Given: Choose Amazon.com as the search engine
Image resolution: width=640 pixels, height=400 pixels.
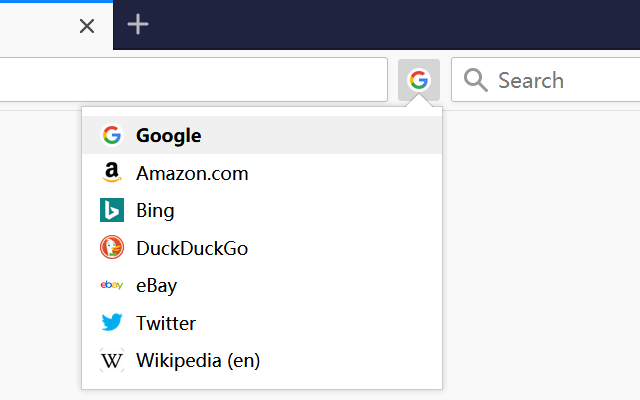Looking at the screenshot, I should pyautogui.click(x=192, y=173).
